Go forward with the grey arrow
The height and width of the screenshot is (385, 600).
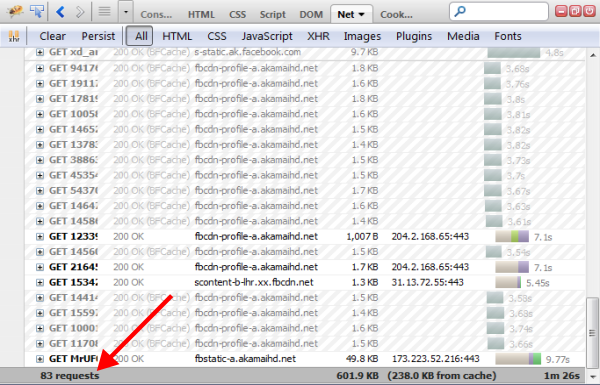click(80, 12)
